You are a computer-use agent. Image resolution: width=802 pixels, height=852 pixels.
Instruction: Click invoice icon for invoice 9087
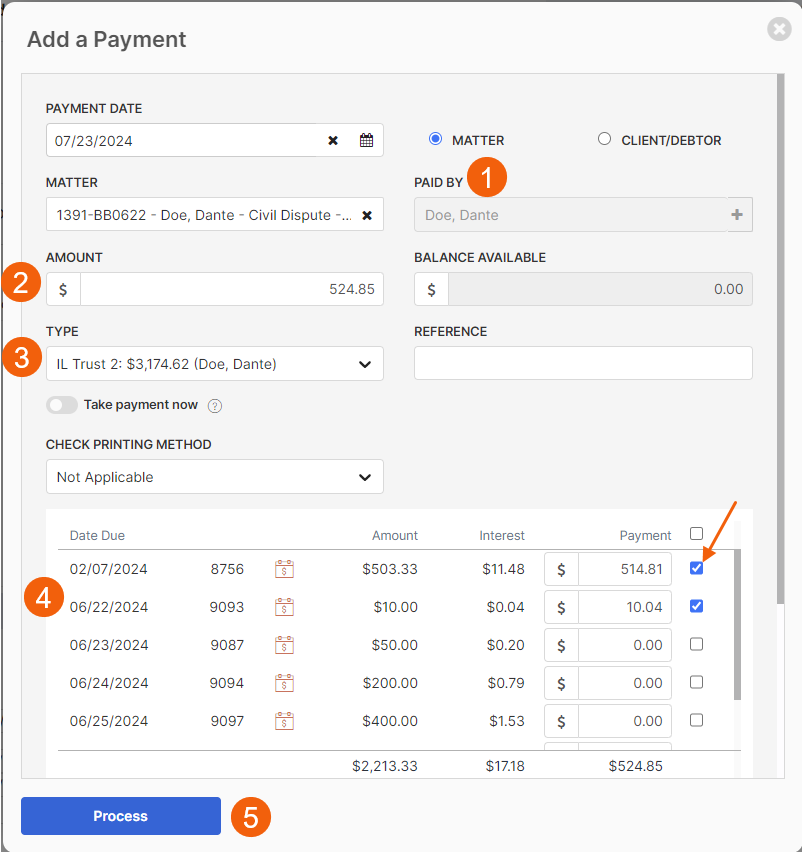coord(284,645)
